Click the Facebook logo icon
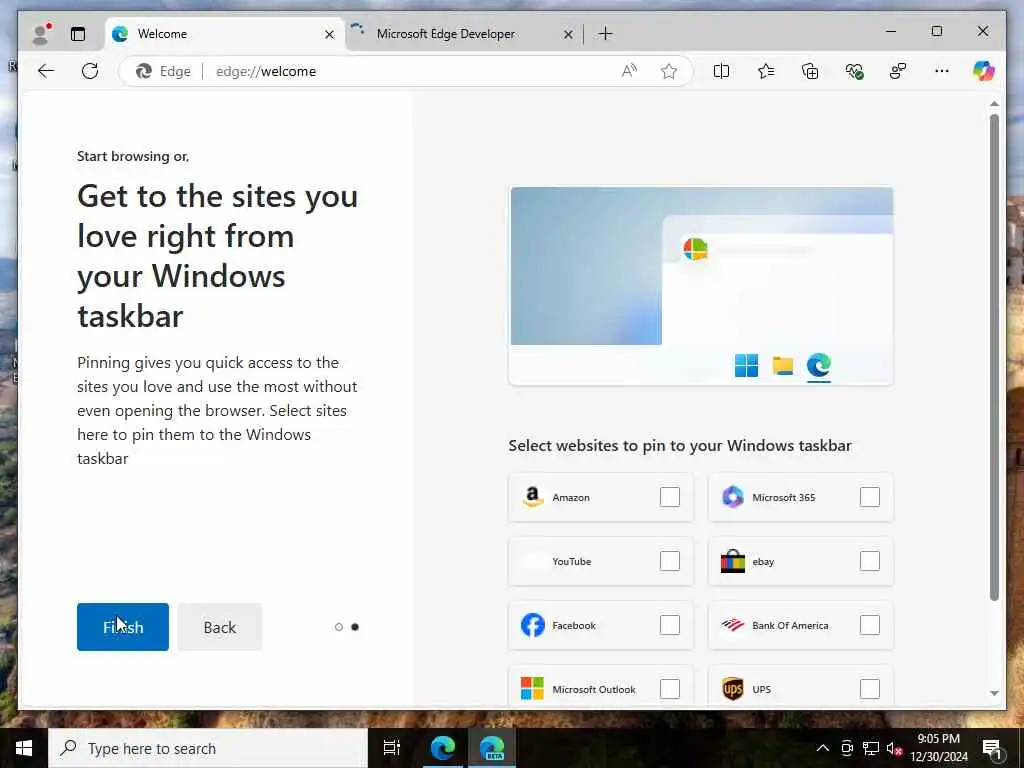Viewport: 1024px width, 768px height. 533,625
